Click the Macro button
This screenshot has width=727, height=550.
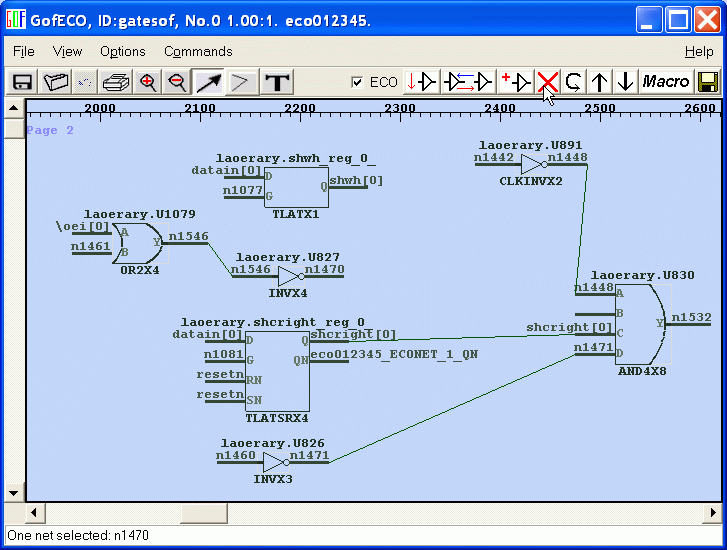[666, 82]
